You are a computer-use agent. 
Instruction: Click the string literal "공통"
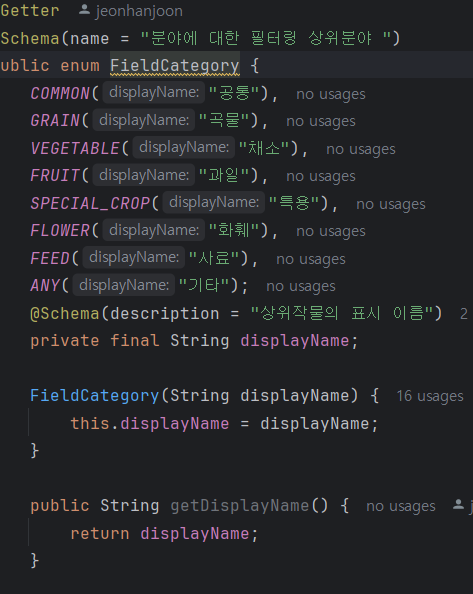click(234, 93)
